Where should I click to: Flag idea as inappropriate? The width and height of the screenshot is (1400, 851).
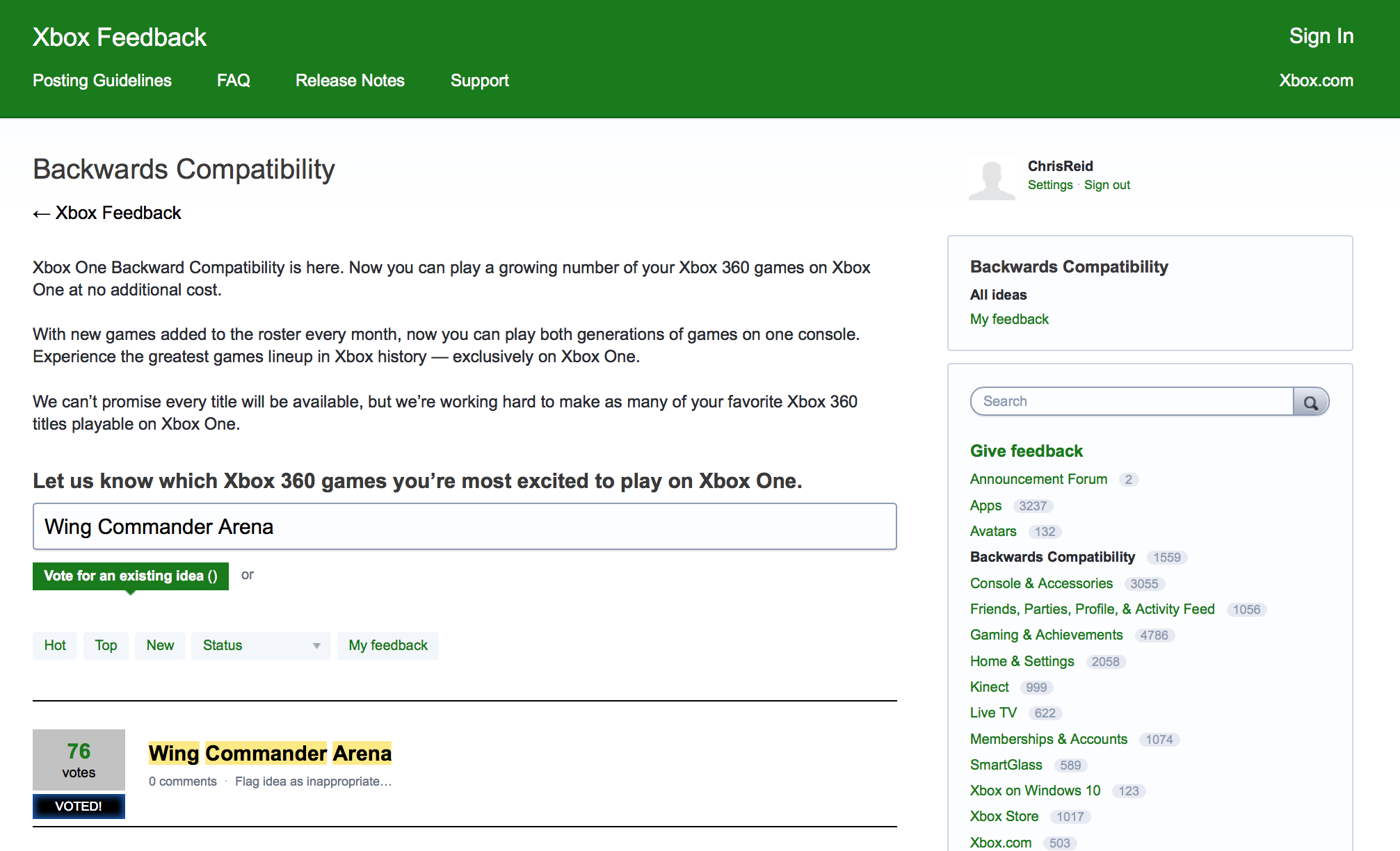point(313,781)
